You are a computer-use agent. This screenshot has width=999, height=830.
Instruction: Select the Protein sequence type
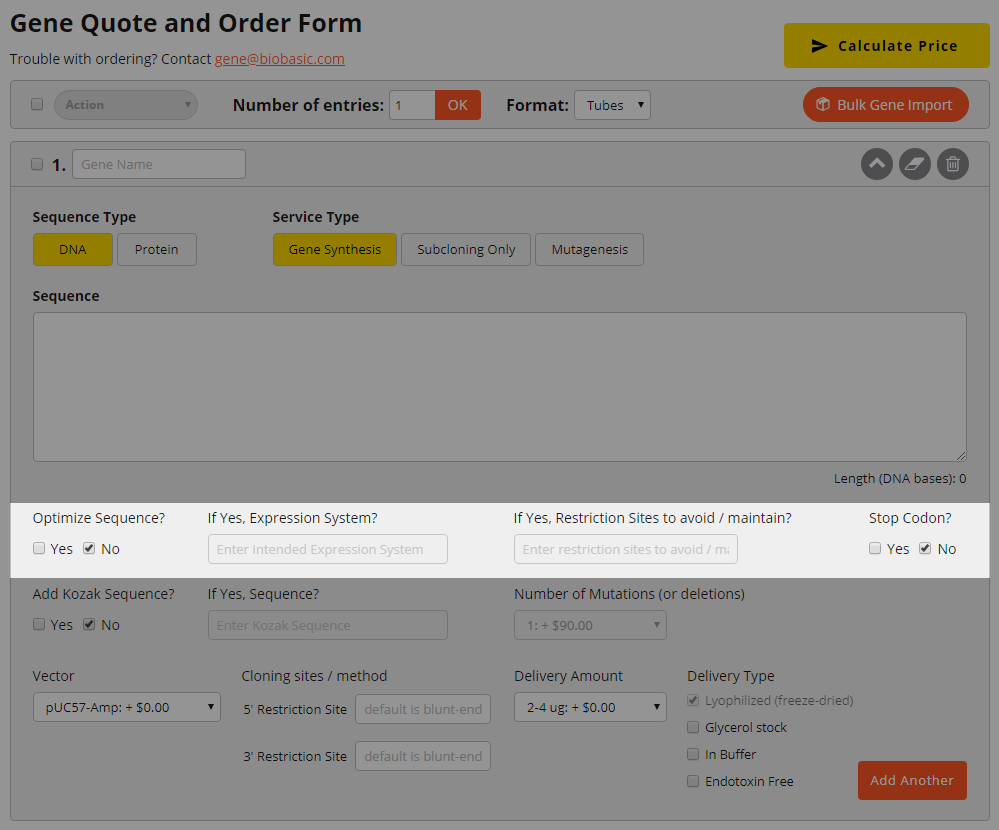click(157, 250)
